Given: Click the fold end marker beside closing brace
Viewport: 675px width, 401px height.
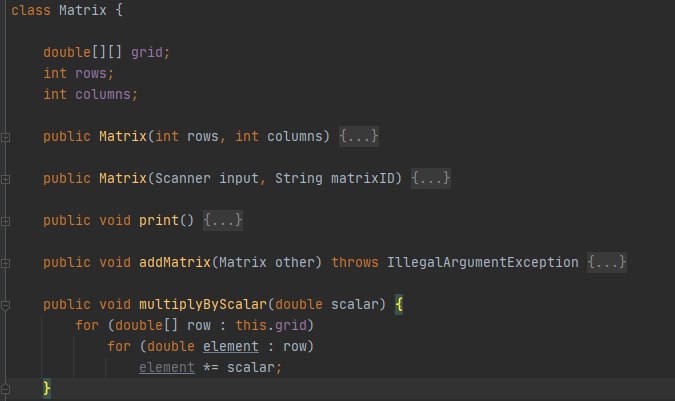Looking at the screenshot, I should 5,389.
